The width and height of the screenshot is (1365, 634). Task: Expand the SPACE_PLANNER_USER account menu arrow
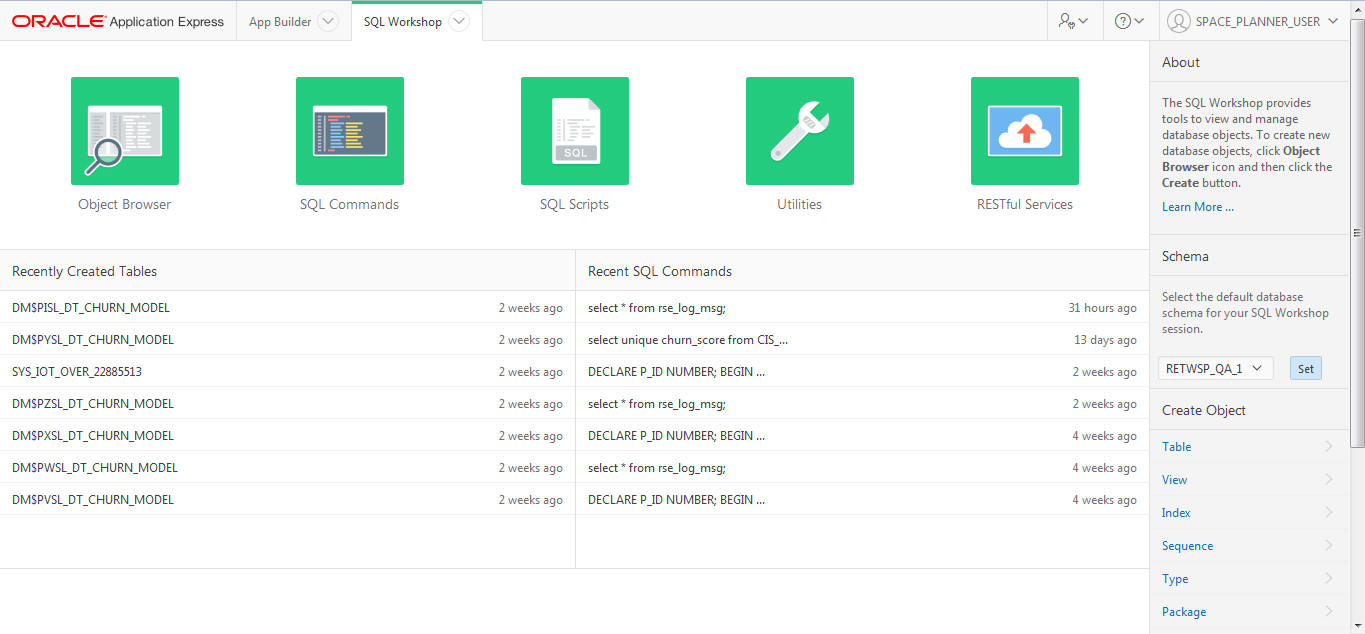point(1332,21)
